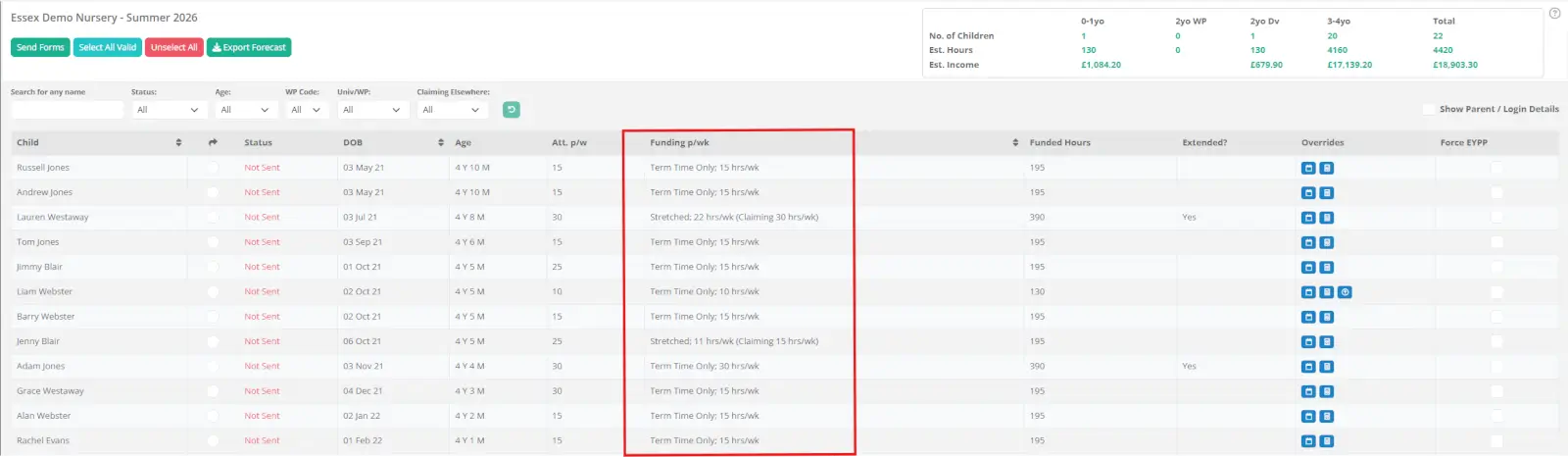Screen dimensions: 1568x457
Task: Click the send-arrow column header icon
Action: coord(213,142)
